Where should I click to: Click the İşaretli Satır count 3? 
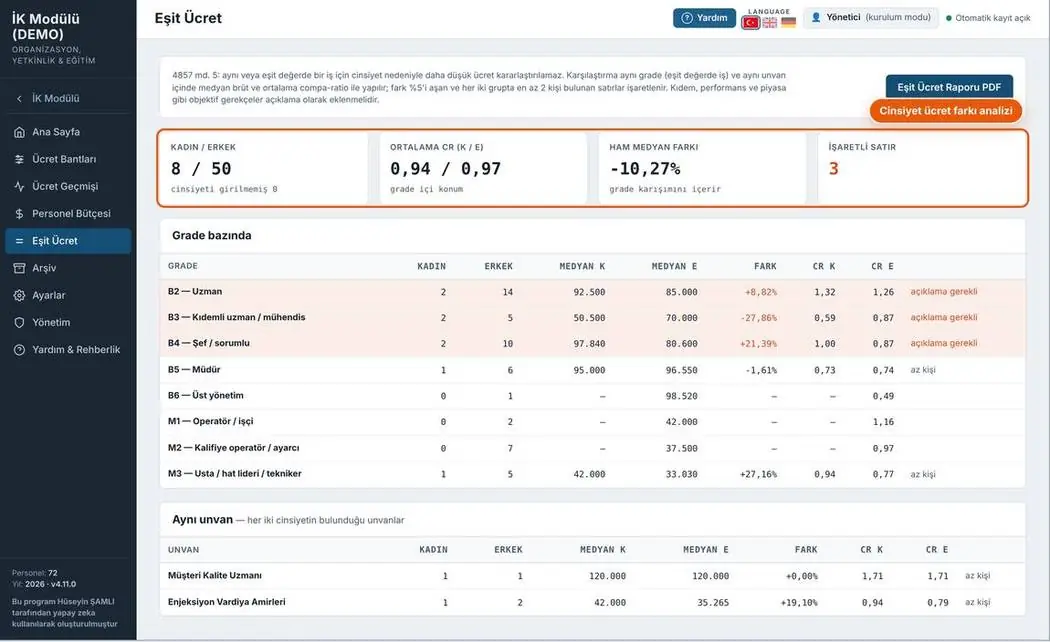click(833, 169)
